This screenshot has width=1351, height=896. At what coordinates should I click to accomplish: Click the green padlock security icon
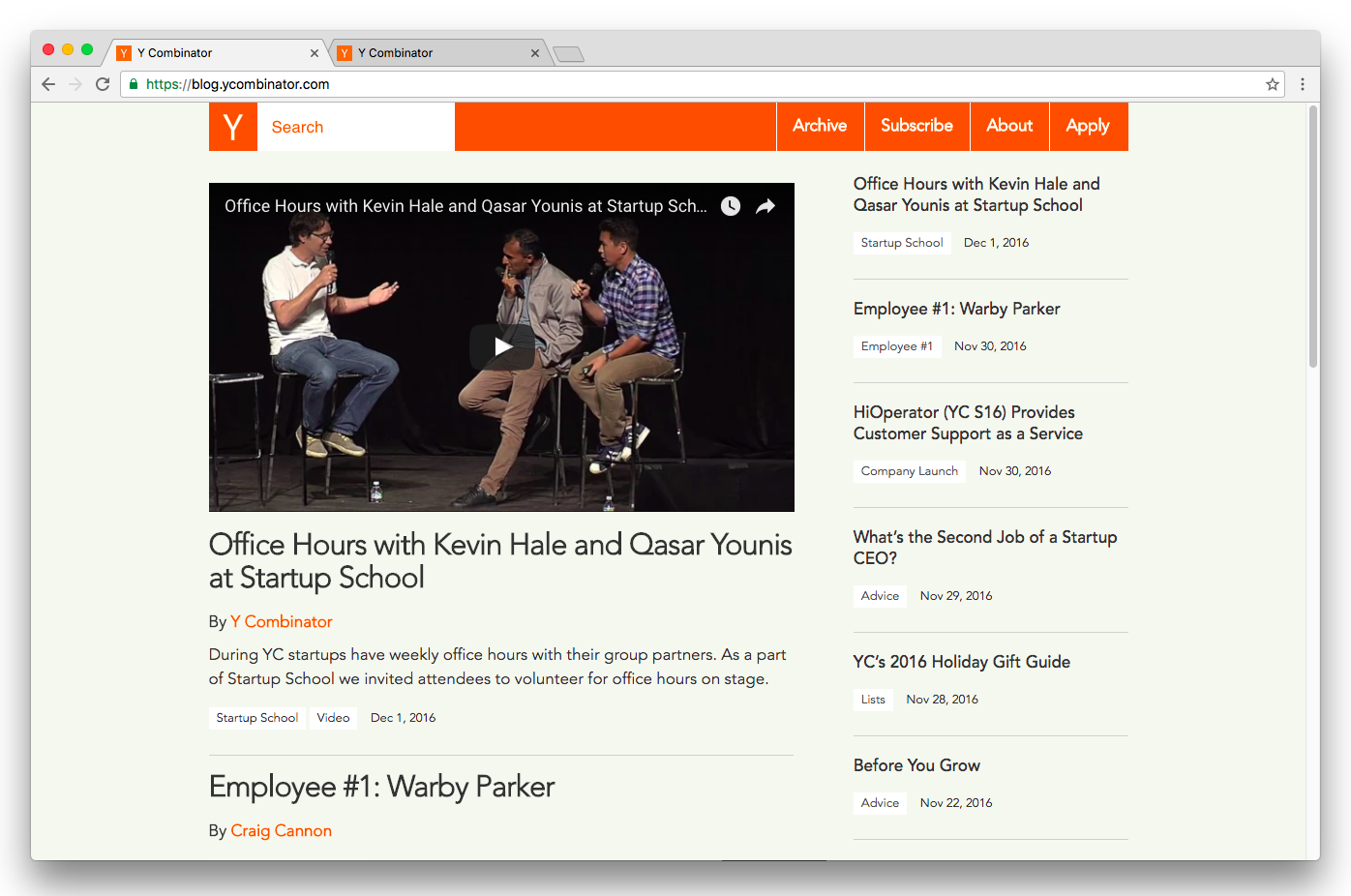(x=134, y=84)
